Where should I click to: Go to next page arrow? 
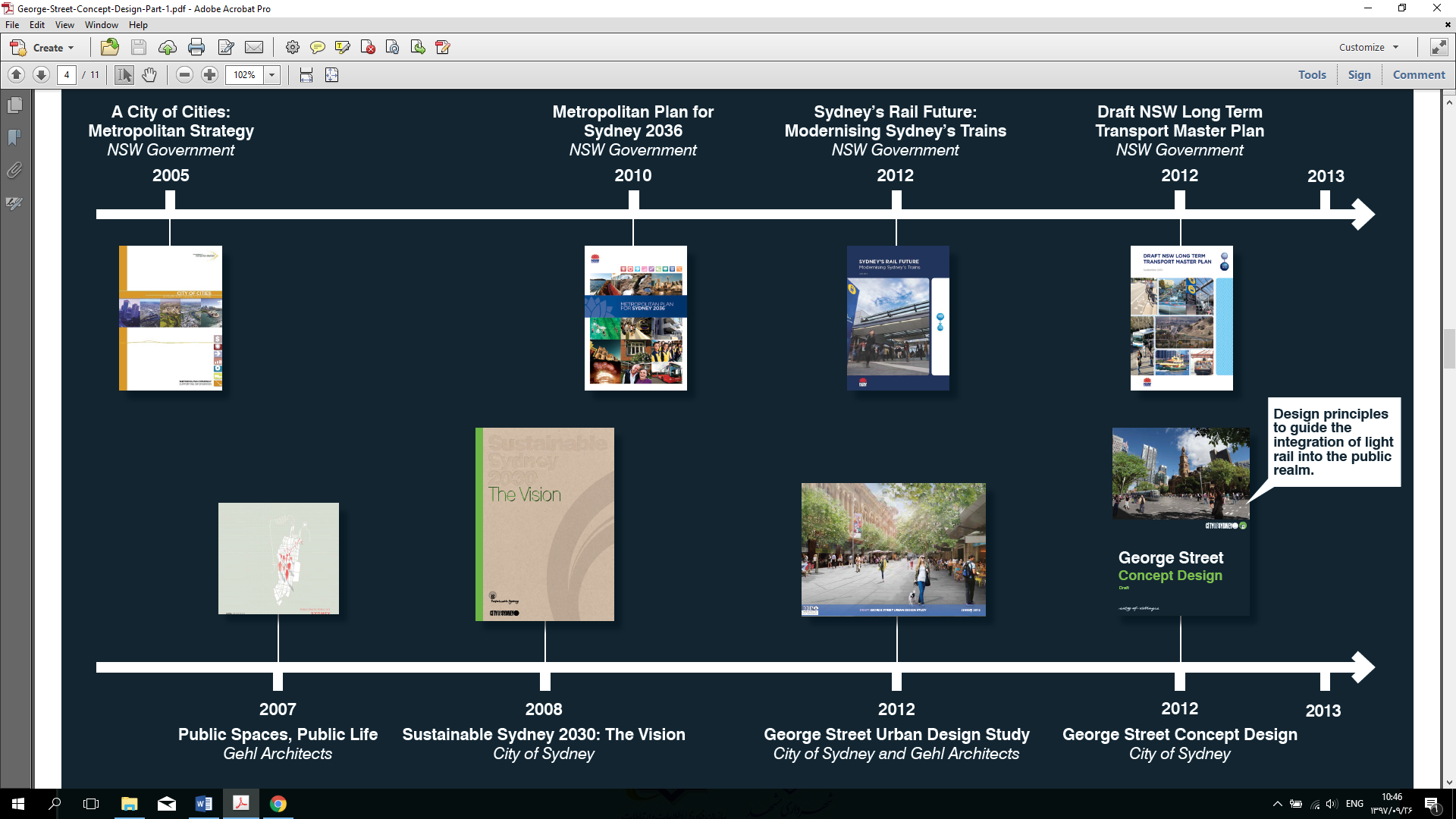click(42, 74)
